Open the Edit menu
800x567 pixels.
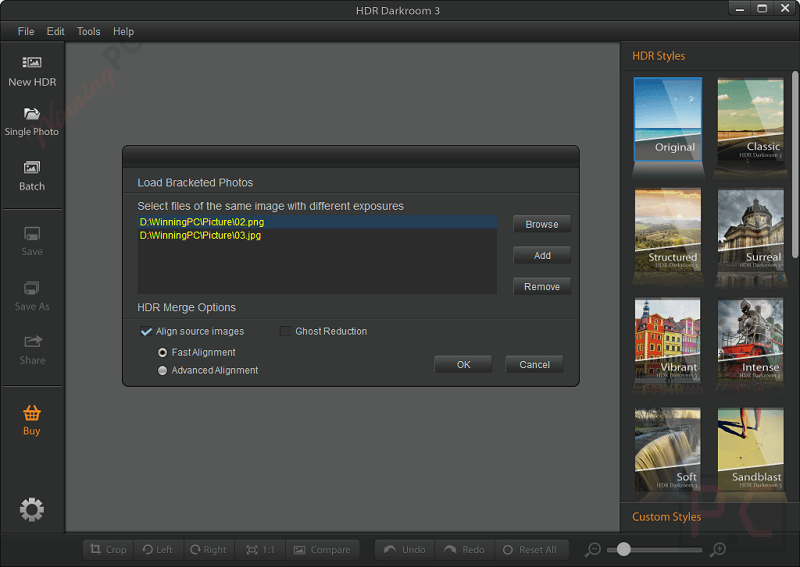click(56, 32)
